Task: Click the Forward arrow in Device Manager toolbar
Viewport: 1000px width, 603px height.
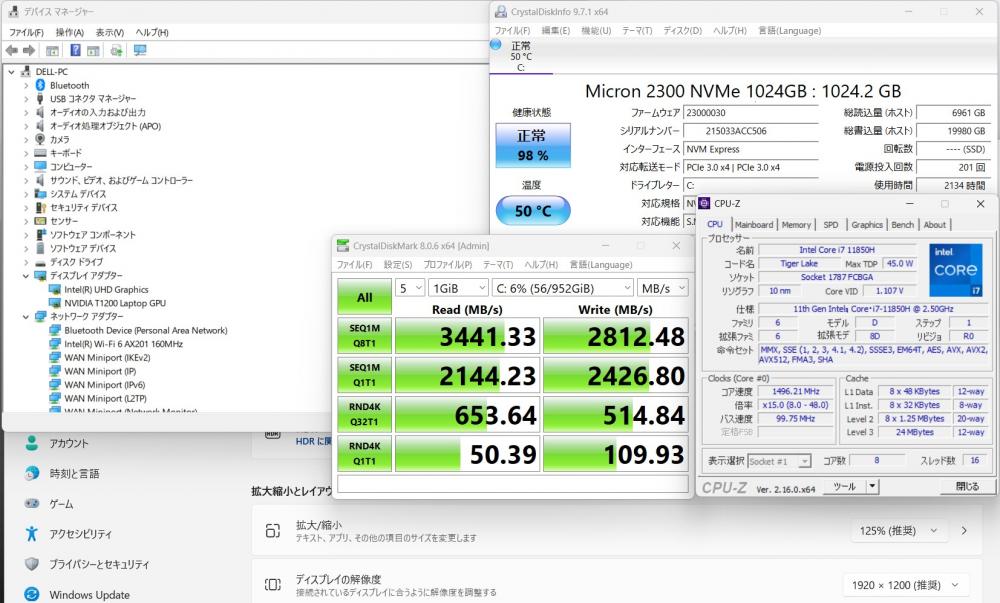Action: [29, 50]
